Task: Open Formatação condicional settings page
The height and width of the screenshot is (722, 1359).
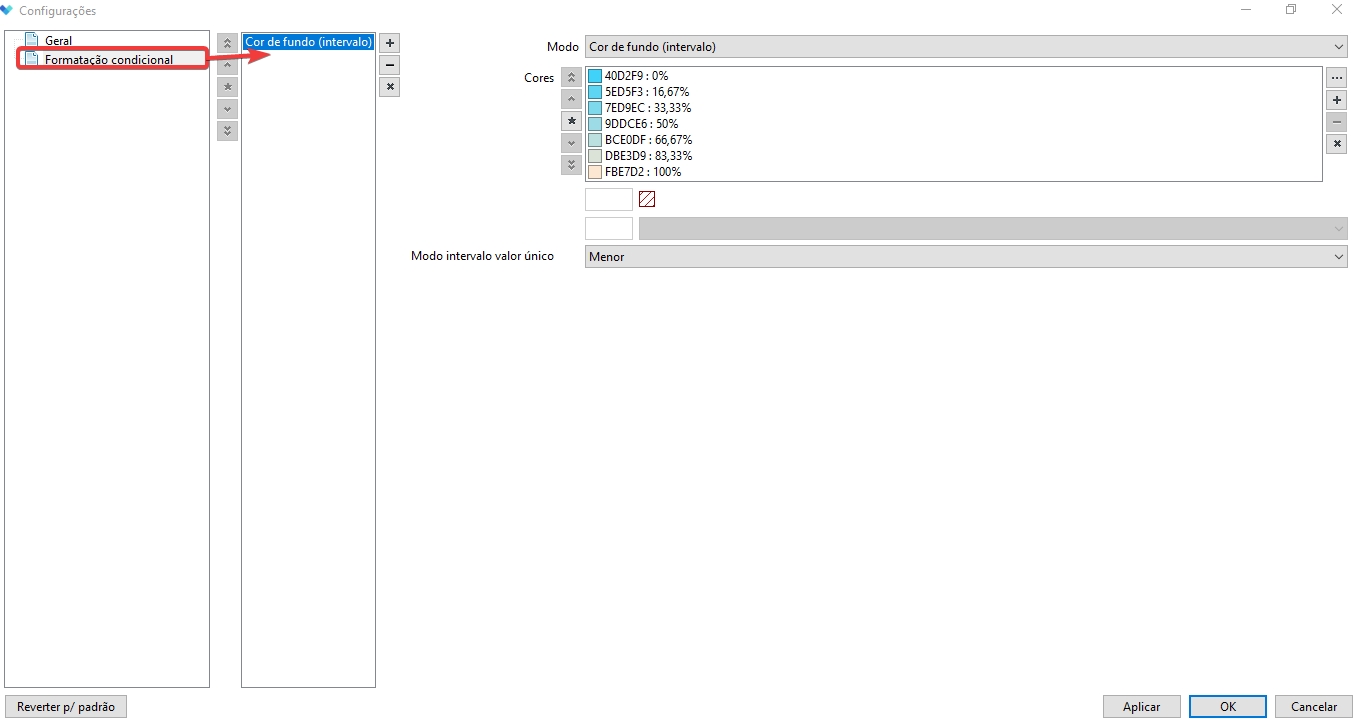Action: coord(108,60)
